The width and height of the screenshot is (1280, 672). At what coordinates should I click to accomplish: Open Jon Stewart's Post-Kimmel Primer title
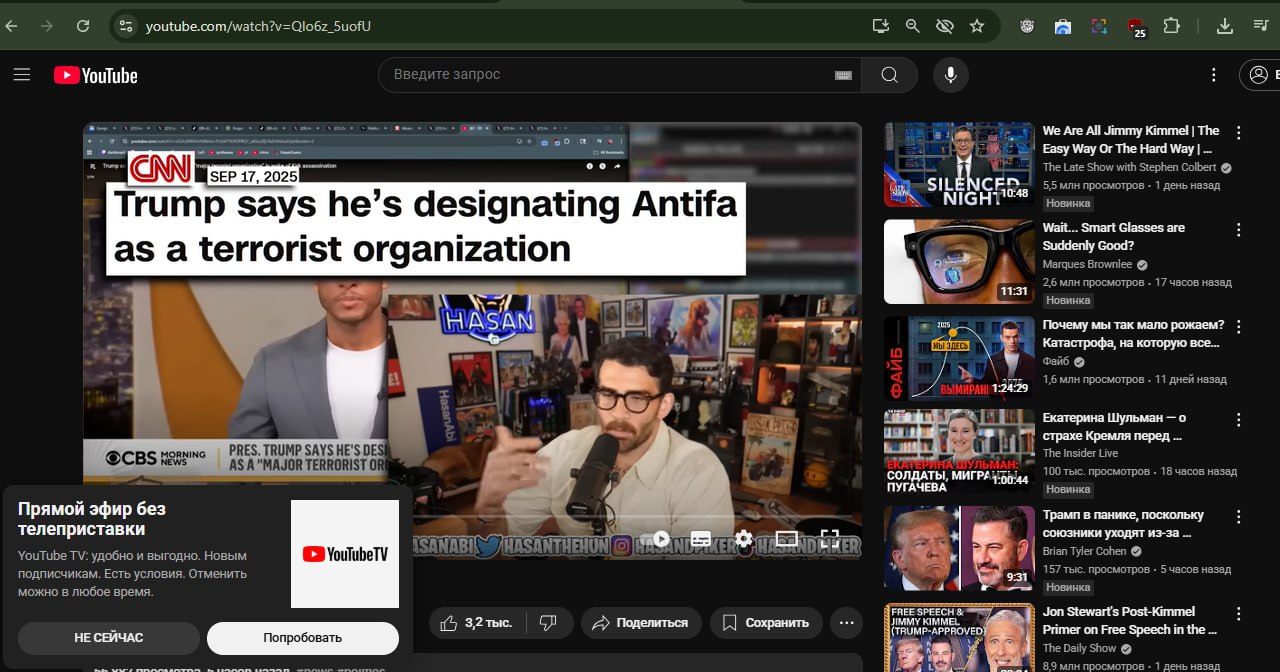click(1128, 620)
